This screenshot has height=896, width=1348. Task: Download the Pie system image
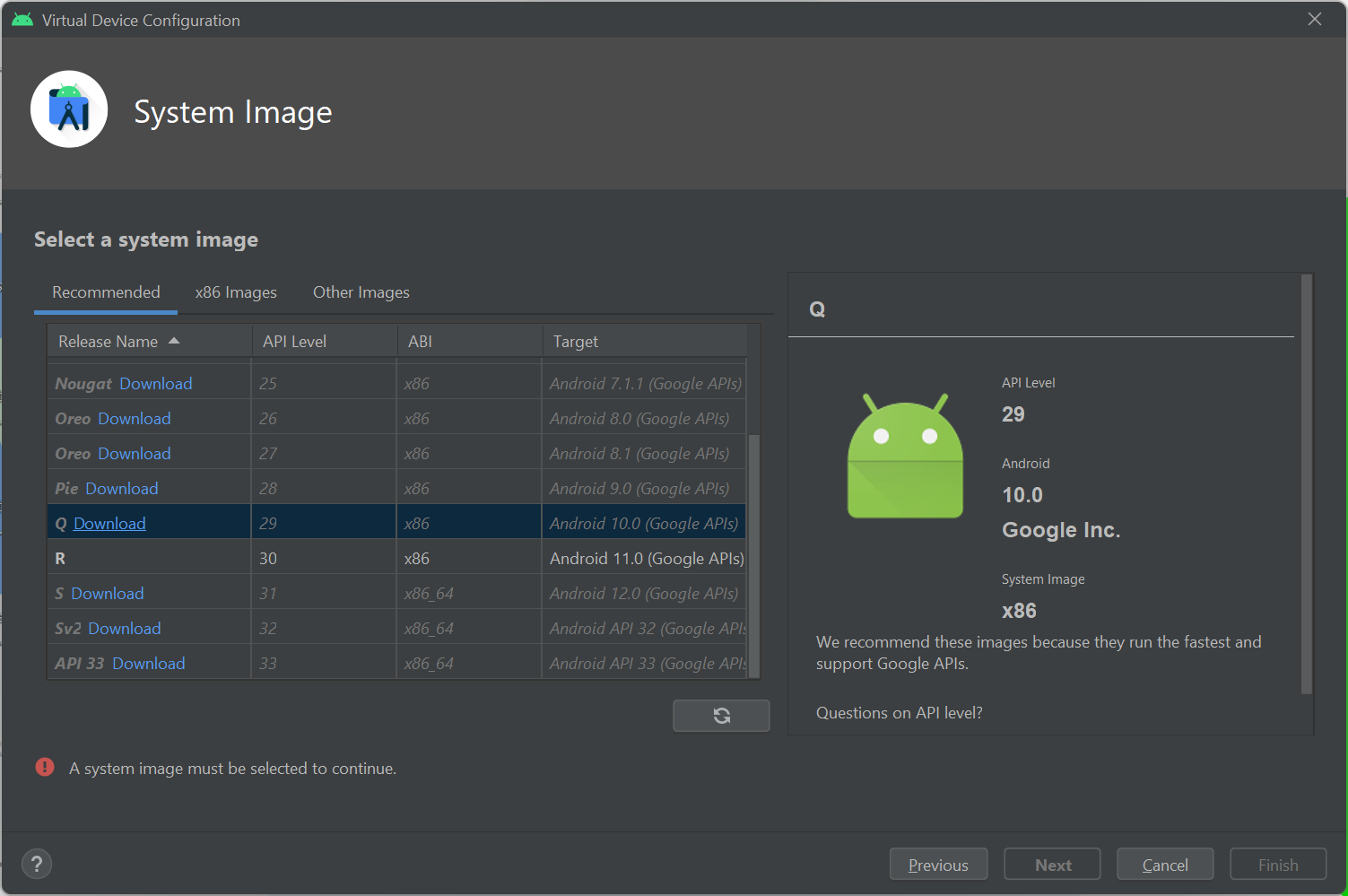pos(122,488)
